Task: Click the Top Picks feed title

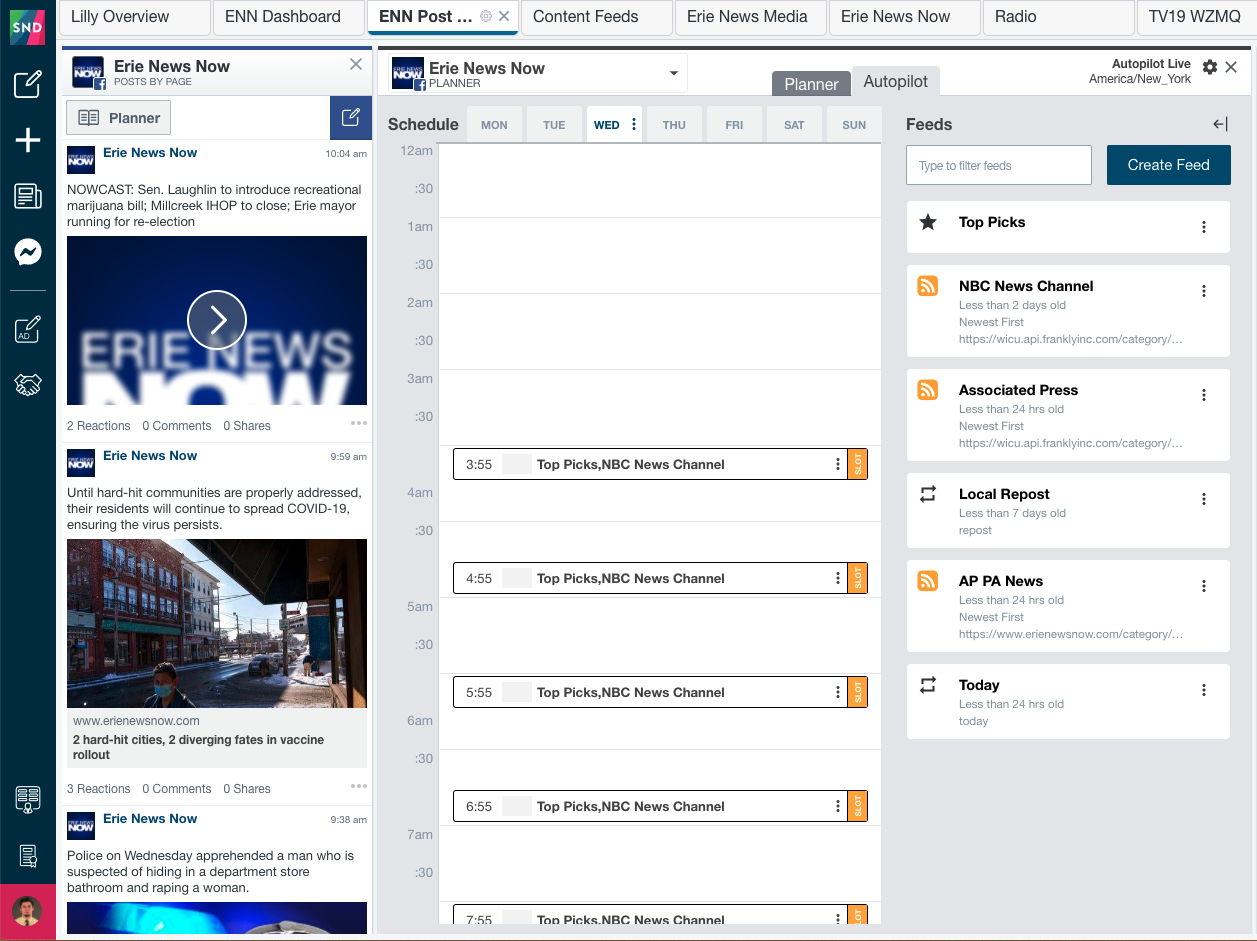Action: [992, 222]
